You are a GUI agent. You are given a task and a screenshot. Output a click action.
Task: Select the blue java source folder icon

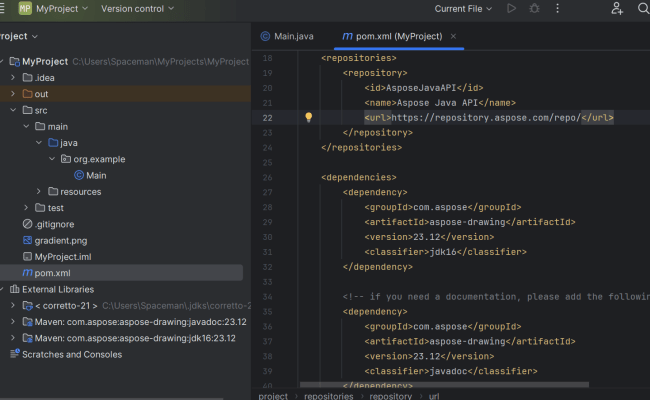click(x=53, y=143)
